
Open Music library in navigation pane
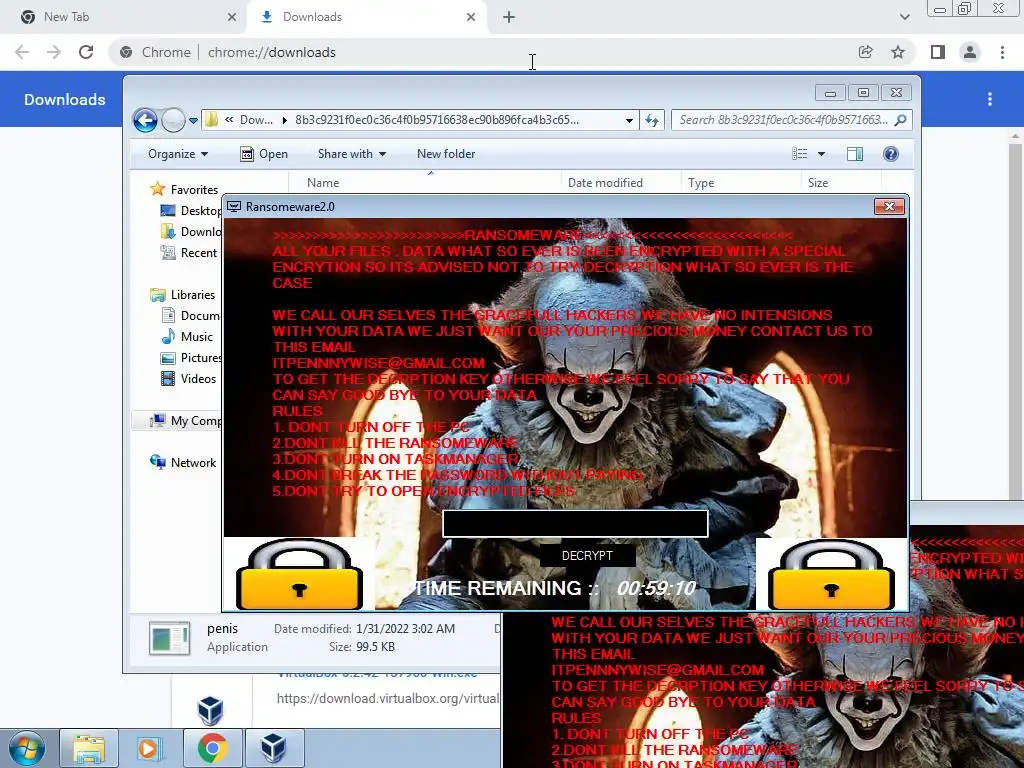[x=187, y=337]
